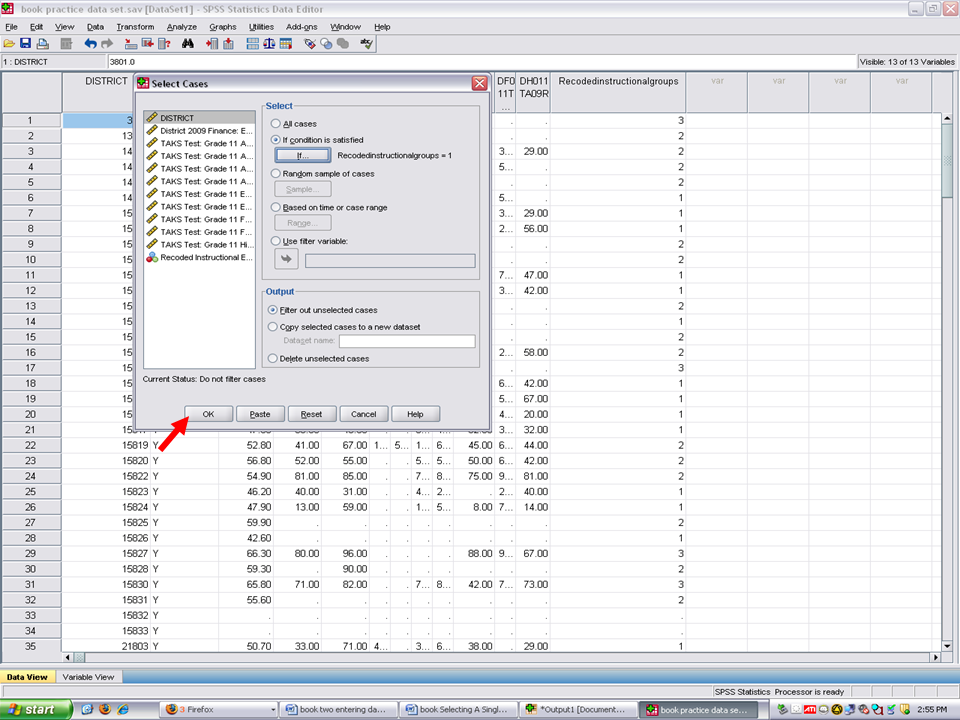Click the Print toolbar icon
Viewport: 960px width, 720px height.
(42, 44)
